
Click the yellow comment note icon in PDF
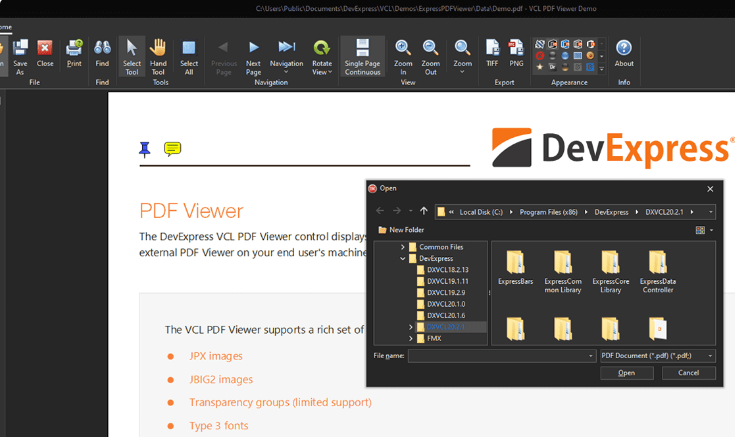click(172, 149)
